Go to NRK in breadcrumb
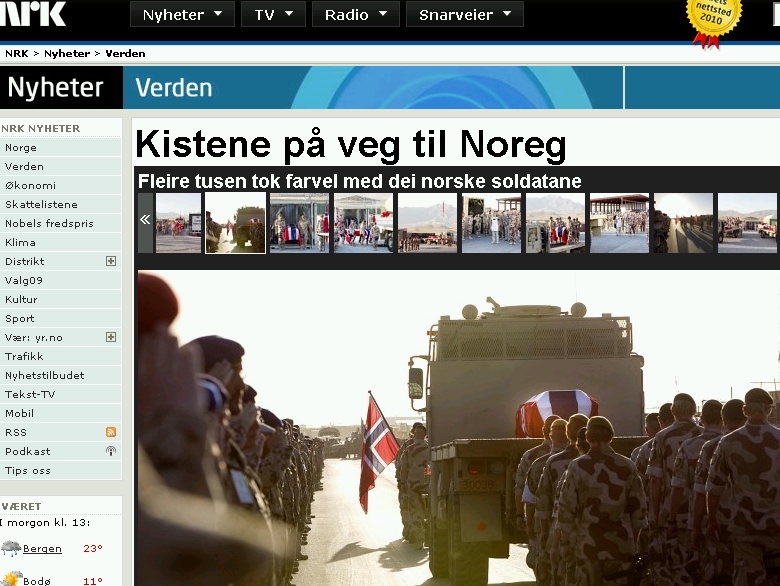The width and height of the screenshot is (780, 586). click(17, 53)
